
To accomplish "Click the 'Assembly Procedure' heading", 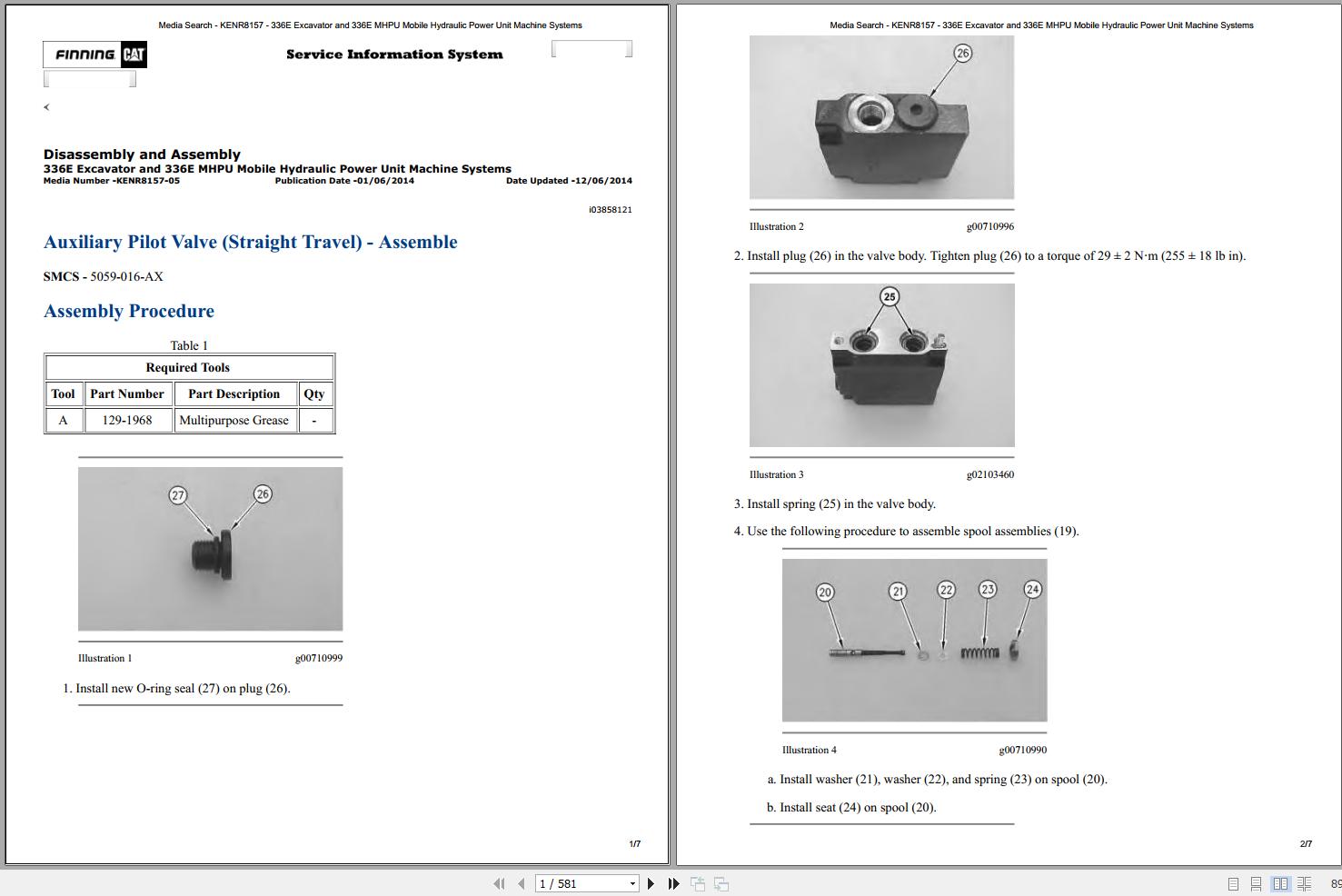I will 129,311.
